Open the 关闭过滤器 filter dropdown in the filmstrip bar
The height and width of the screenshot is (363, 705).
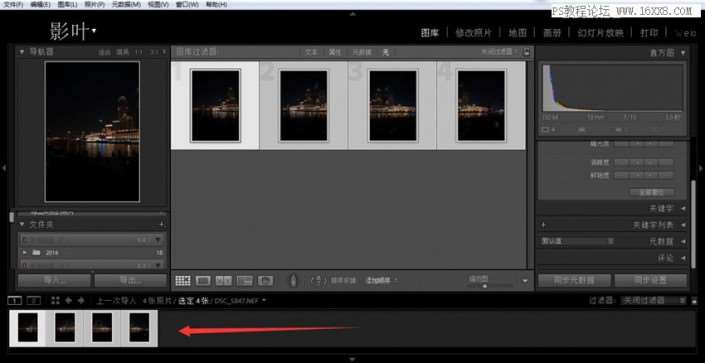click(x=653, y=300)
